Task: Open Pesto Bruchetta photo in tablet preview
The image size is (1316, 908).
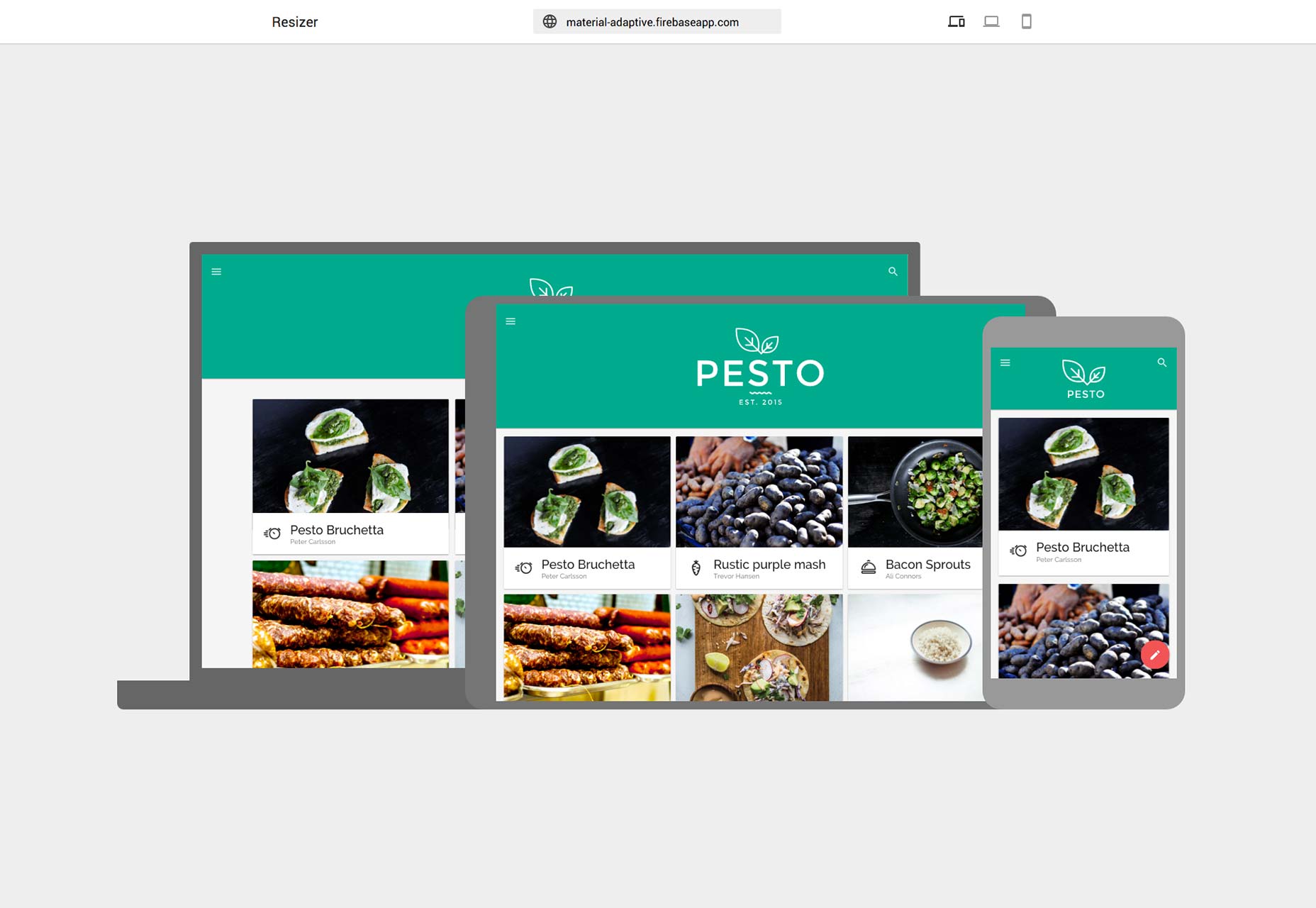Action: pyautogui.click(x=587, y=492)
